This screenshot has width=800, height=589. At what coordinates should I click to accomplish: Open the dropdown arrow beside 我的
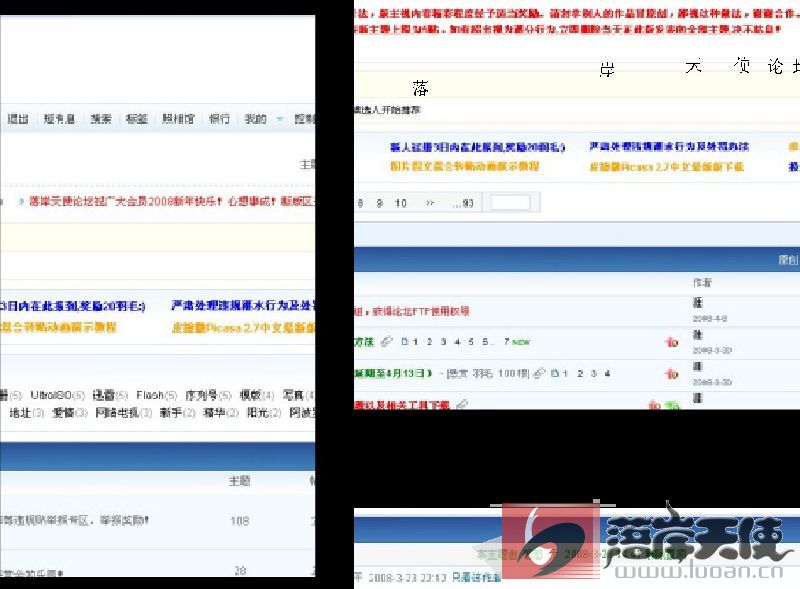(280, 119)
